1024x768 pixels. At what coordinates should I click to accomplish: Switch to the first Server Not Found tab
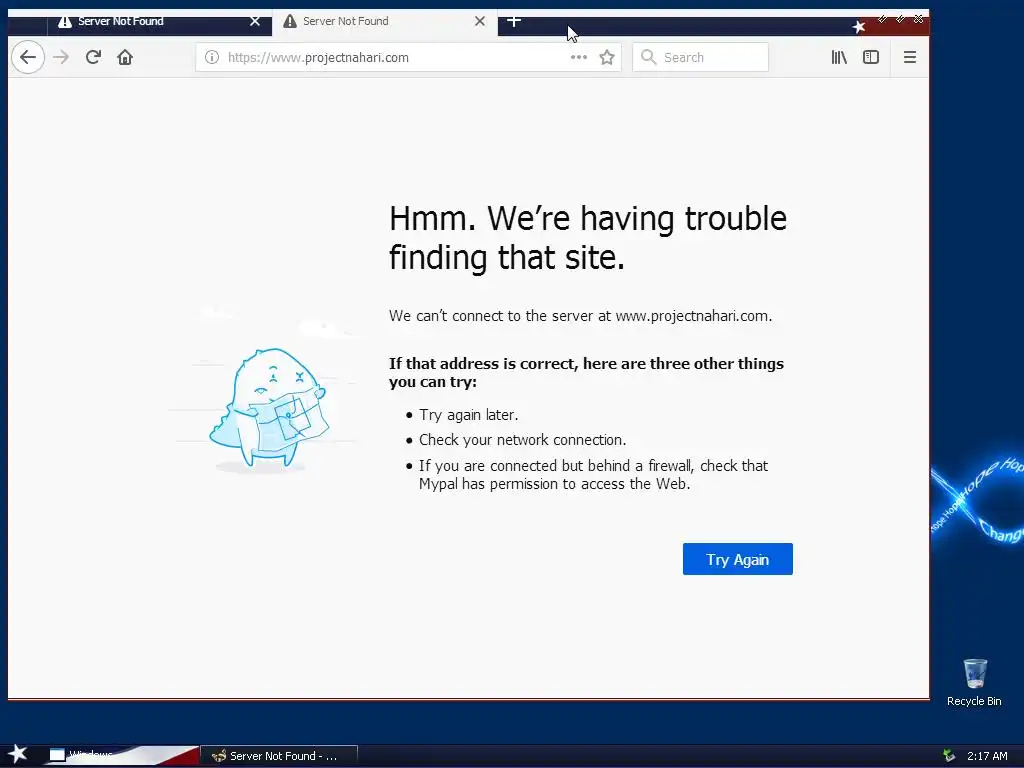point(159,23)
